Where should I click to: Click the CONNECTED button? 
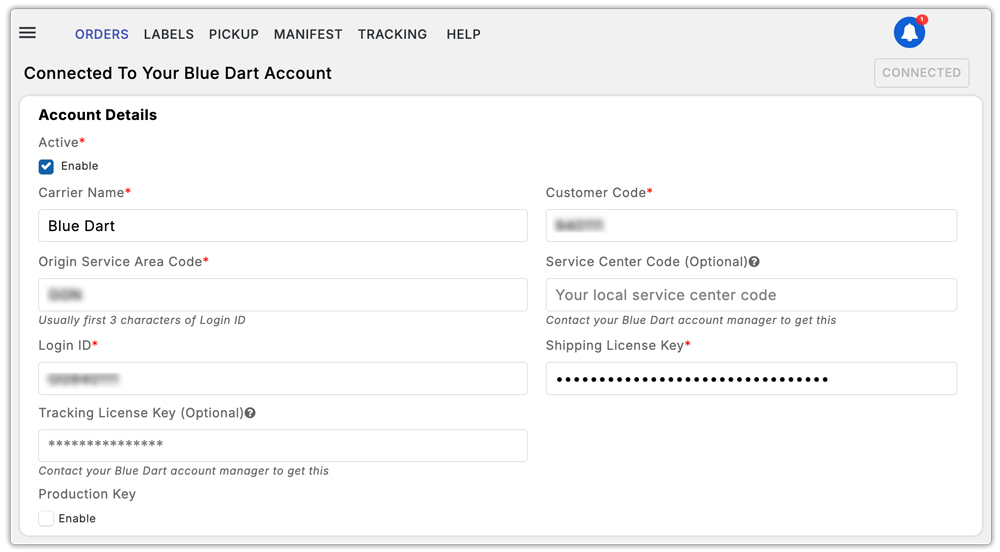click(x=922, y=73)
